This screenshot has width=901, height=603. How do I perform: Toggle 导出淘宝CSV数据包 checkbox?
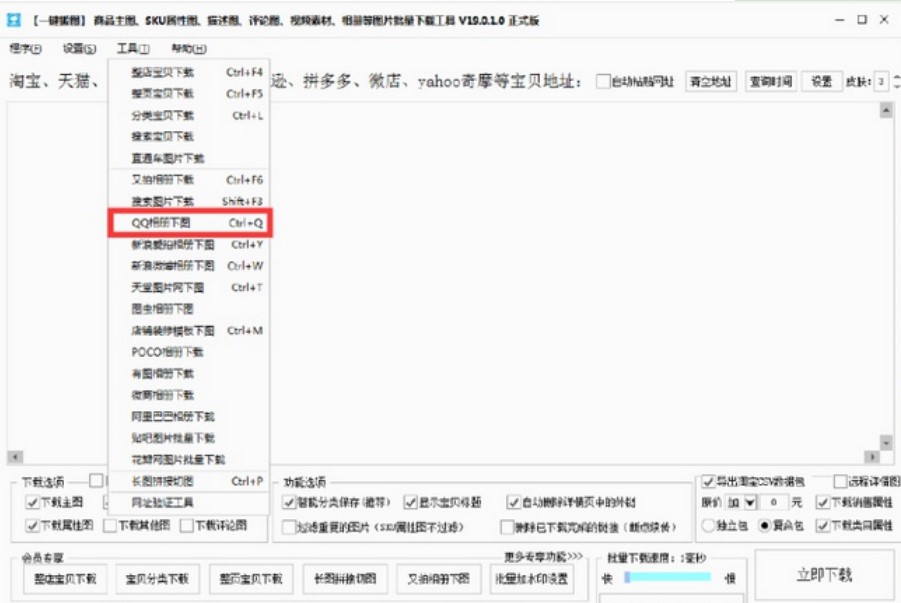coord(709,481)
